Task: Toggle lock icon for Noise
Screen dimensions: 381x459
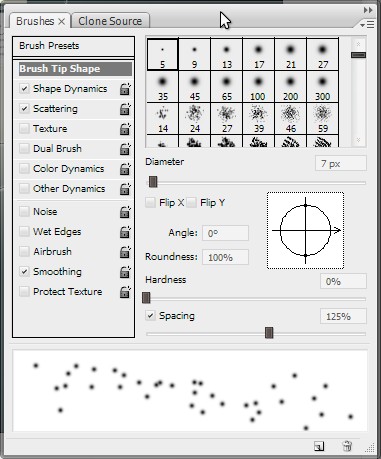Action: (x=125, y=212)
